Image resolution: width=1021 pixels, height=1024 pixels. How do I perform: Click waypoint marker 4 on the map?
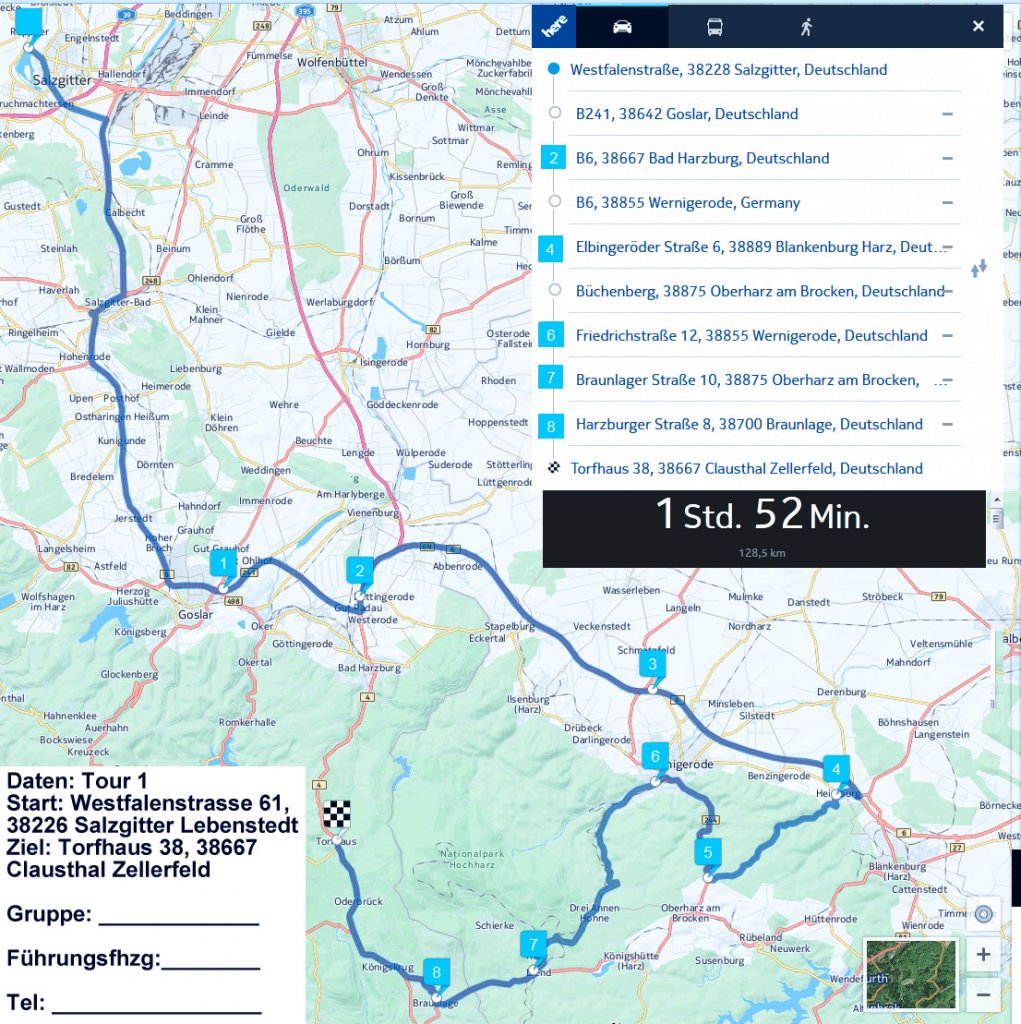click(835, 770)
